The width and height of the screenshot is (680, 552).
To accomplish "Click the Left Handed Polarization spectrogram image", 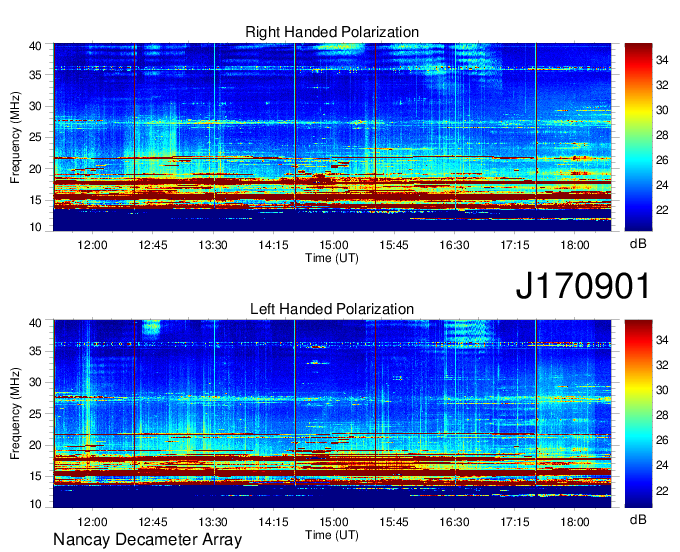I will (x=332, y=414).
